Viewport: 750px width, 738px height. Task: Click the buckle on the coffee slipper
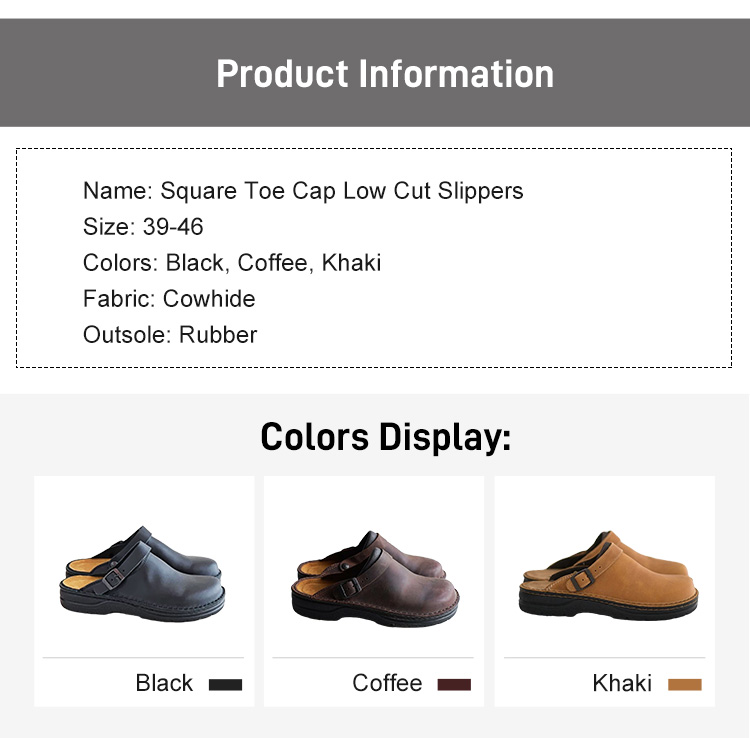coord(350,587)
